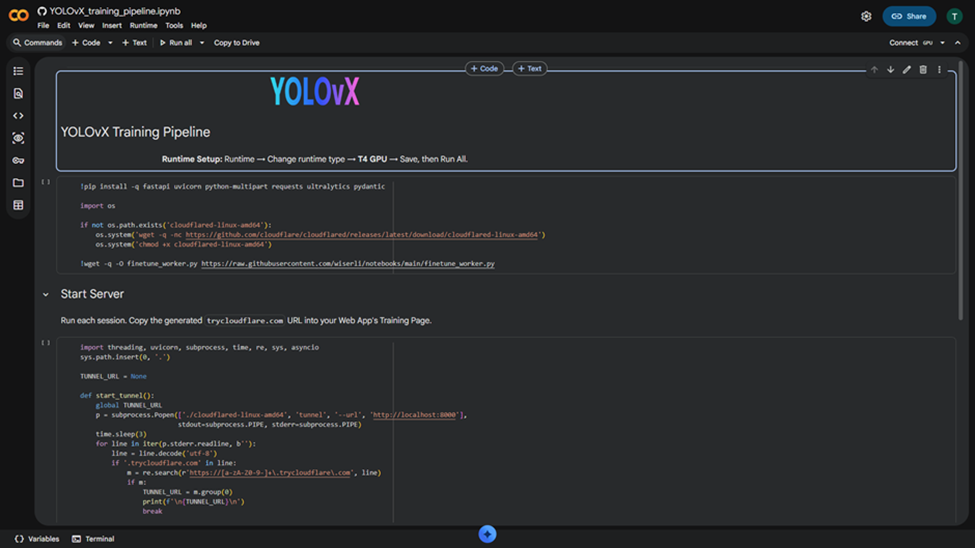Open the data table panel icon

(x=18, y=205)
